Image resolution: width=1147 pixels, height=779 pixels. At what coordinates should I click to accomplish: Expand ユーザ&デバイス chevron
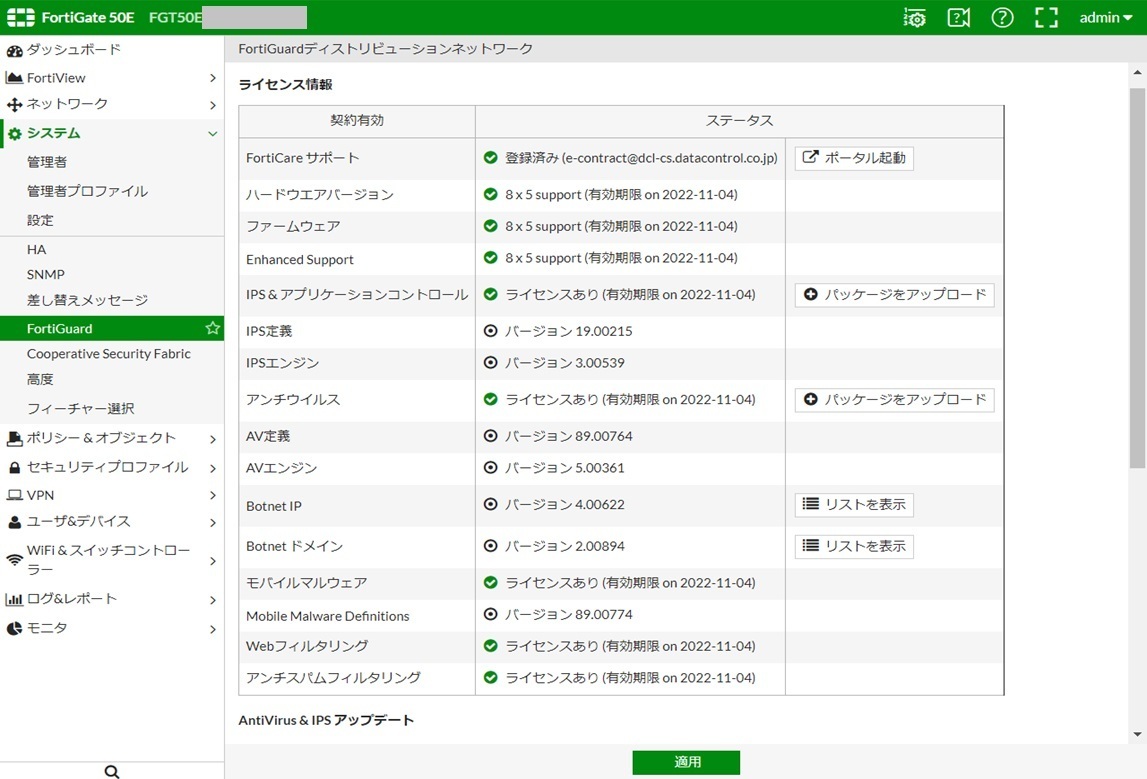point(212,522)
